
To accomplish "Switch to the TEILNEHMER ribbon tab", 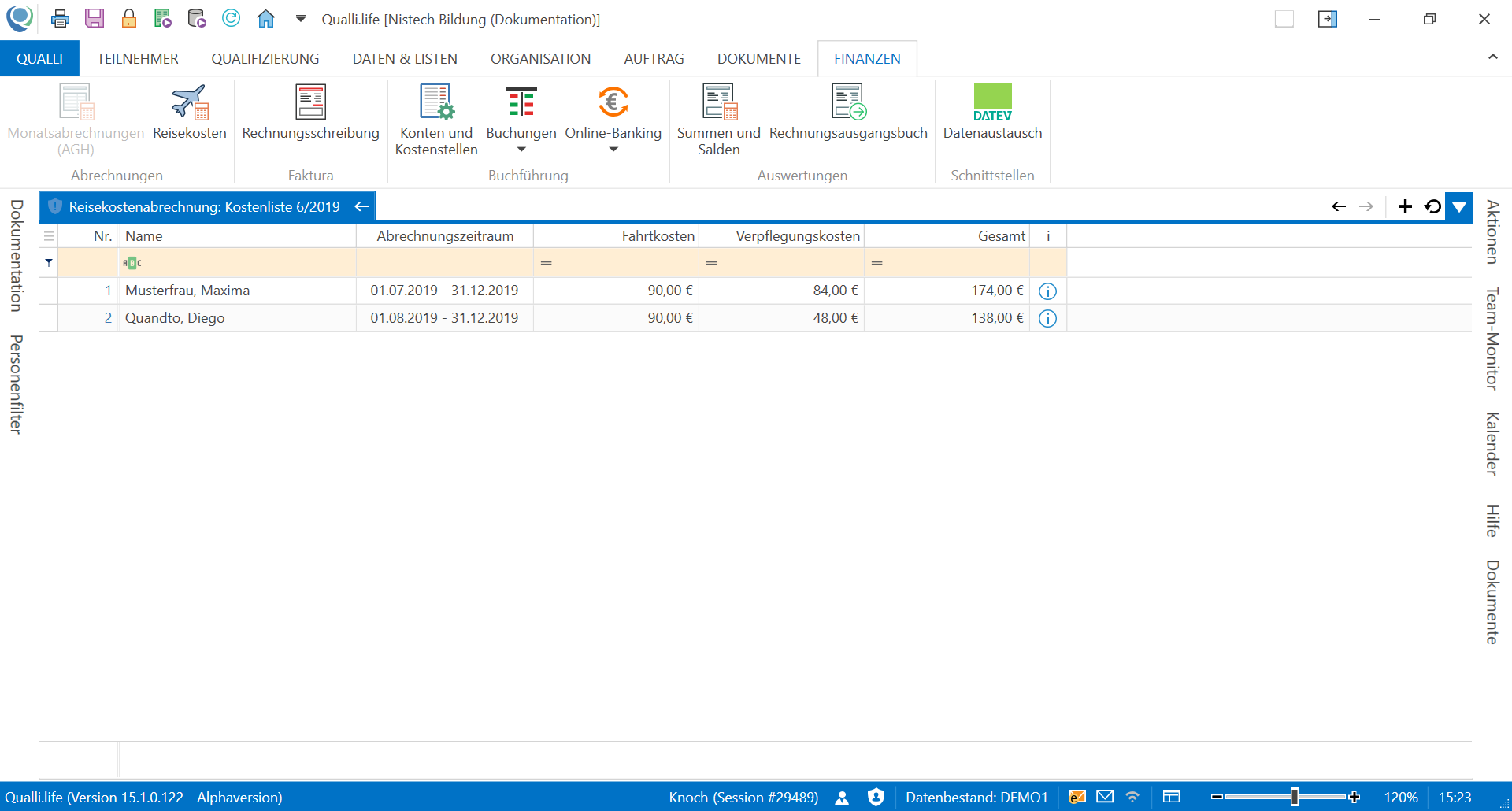I will (x=138, y=59).
